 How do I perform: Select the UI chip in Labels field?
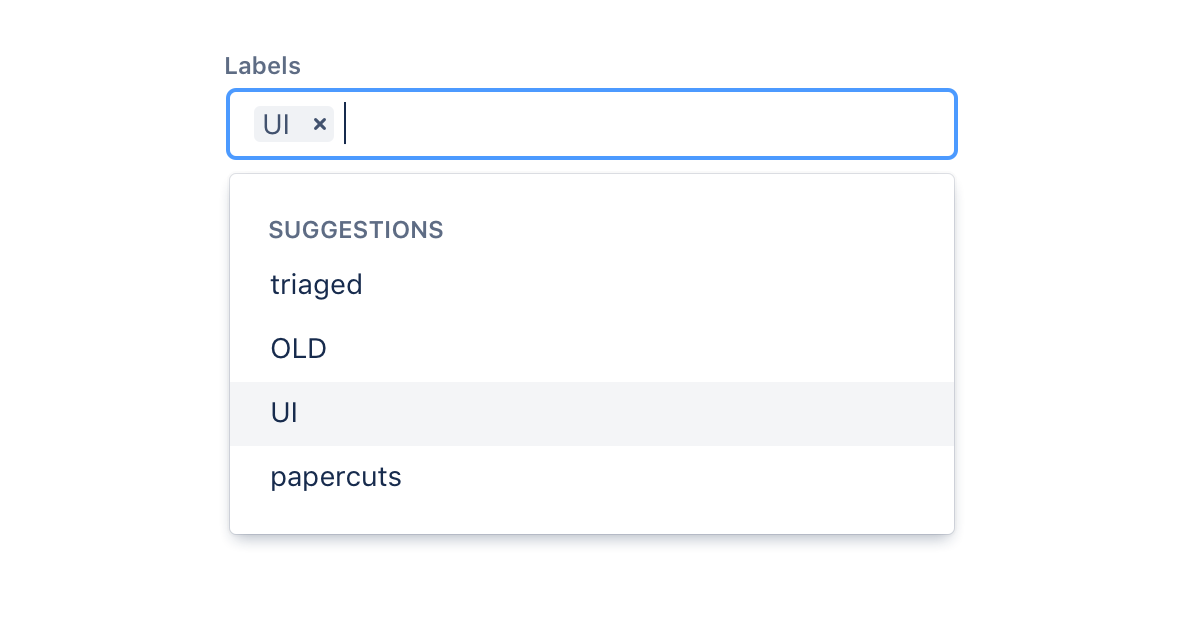[294, 124]
